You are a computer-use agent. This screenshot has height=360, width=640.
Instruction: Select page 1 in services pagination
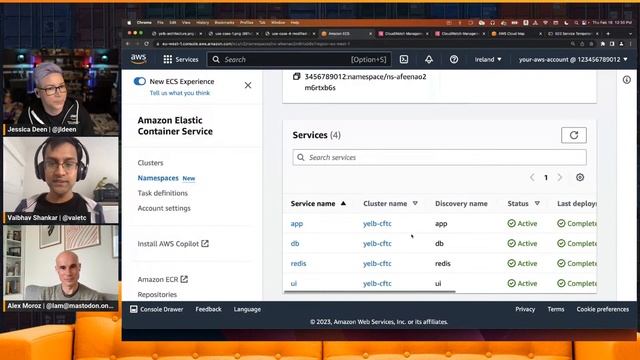(546, 178)
